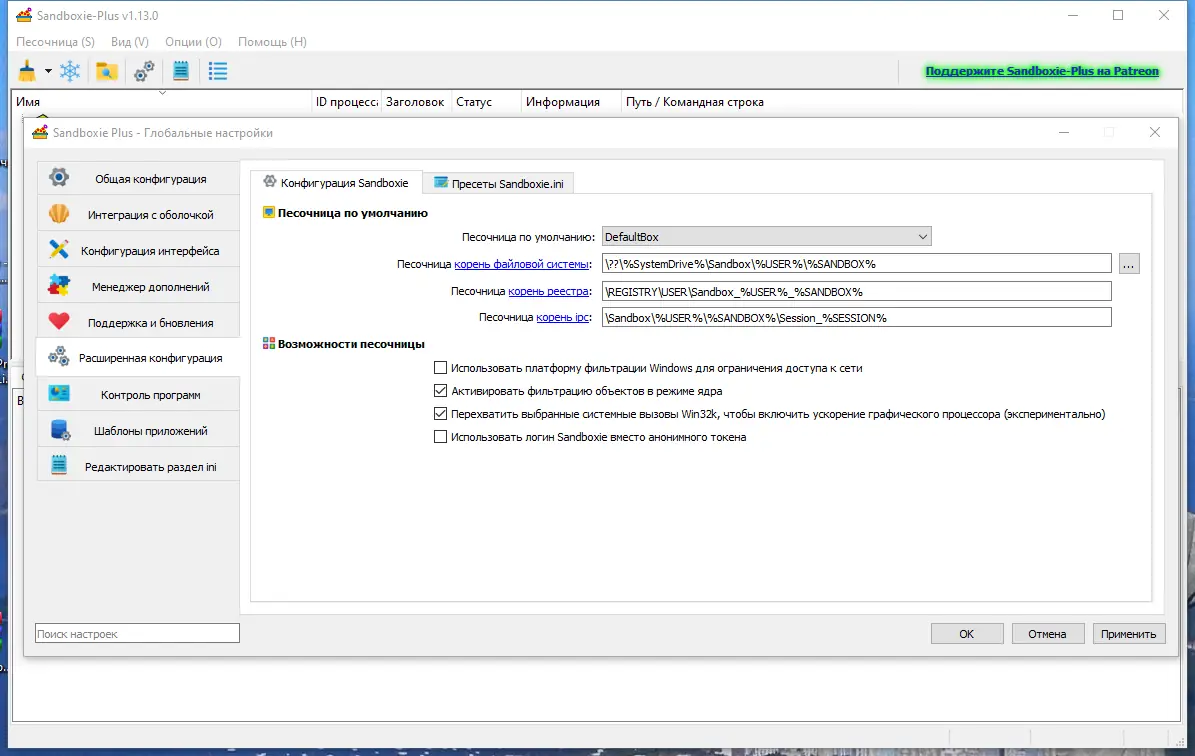The width and height of the screenshot is (1195, 756).
Task: Open the корень реестра link
Action: point(549,292)
